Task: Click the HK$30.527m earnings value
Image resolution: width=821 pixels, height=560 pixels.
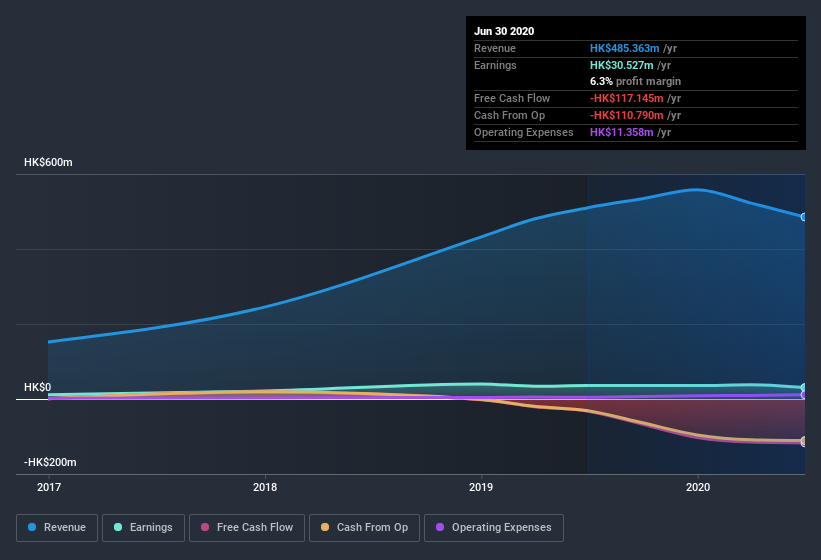Action: point(622,65)
